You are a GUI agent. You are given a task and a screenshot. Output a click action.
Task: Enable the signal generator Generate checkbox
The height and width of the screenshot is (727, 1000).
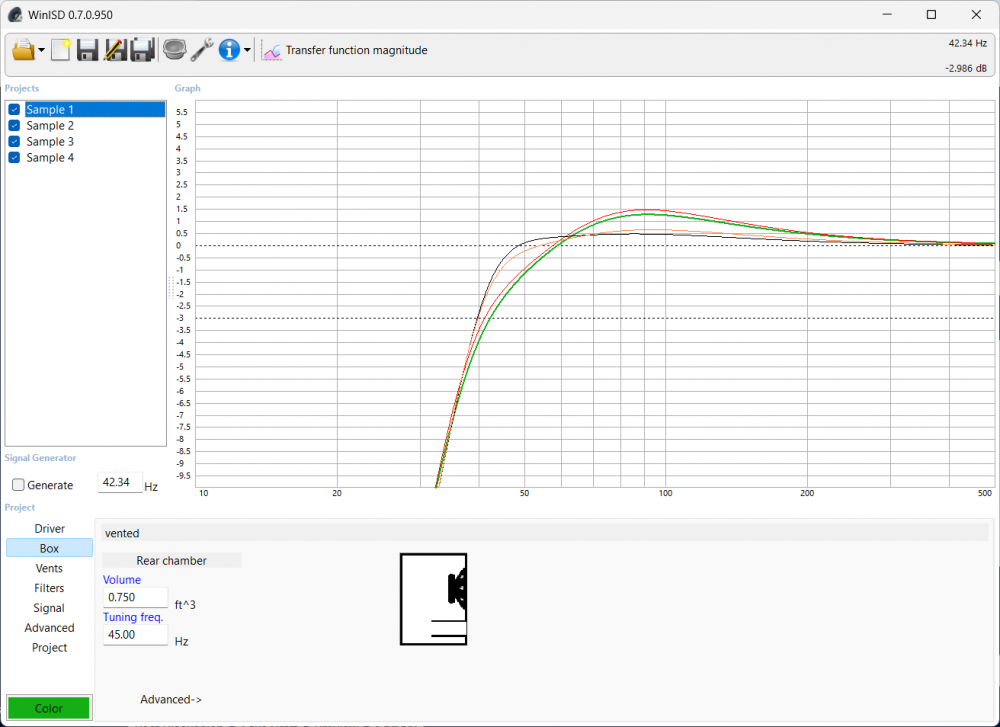(18, 485)
